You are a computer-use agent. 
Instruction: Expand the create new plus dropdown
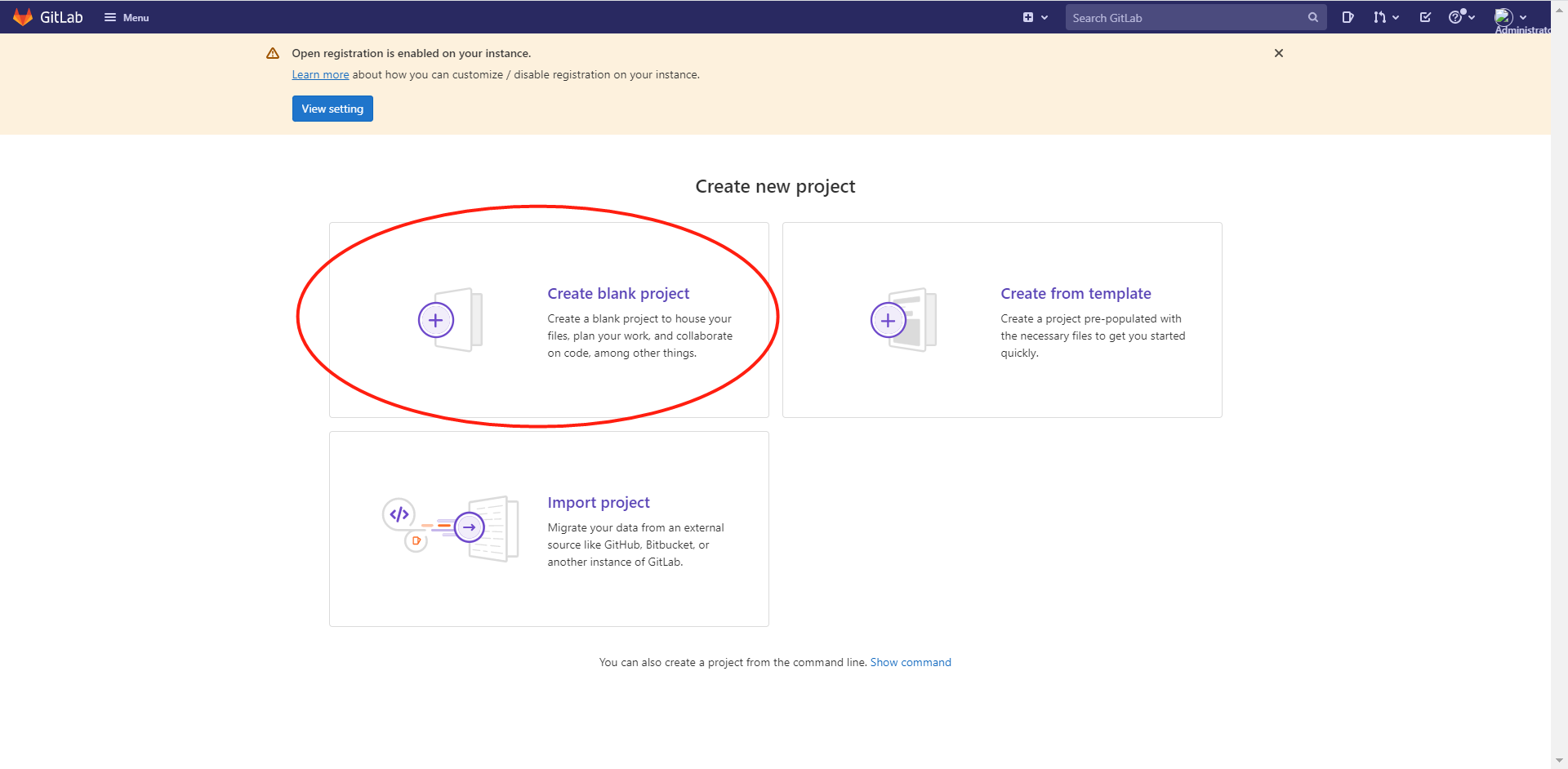(1034, 17)
